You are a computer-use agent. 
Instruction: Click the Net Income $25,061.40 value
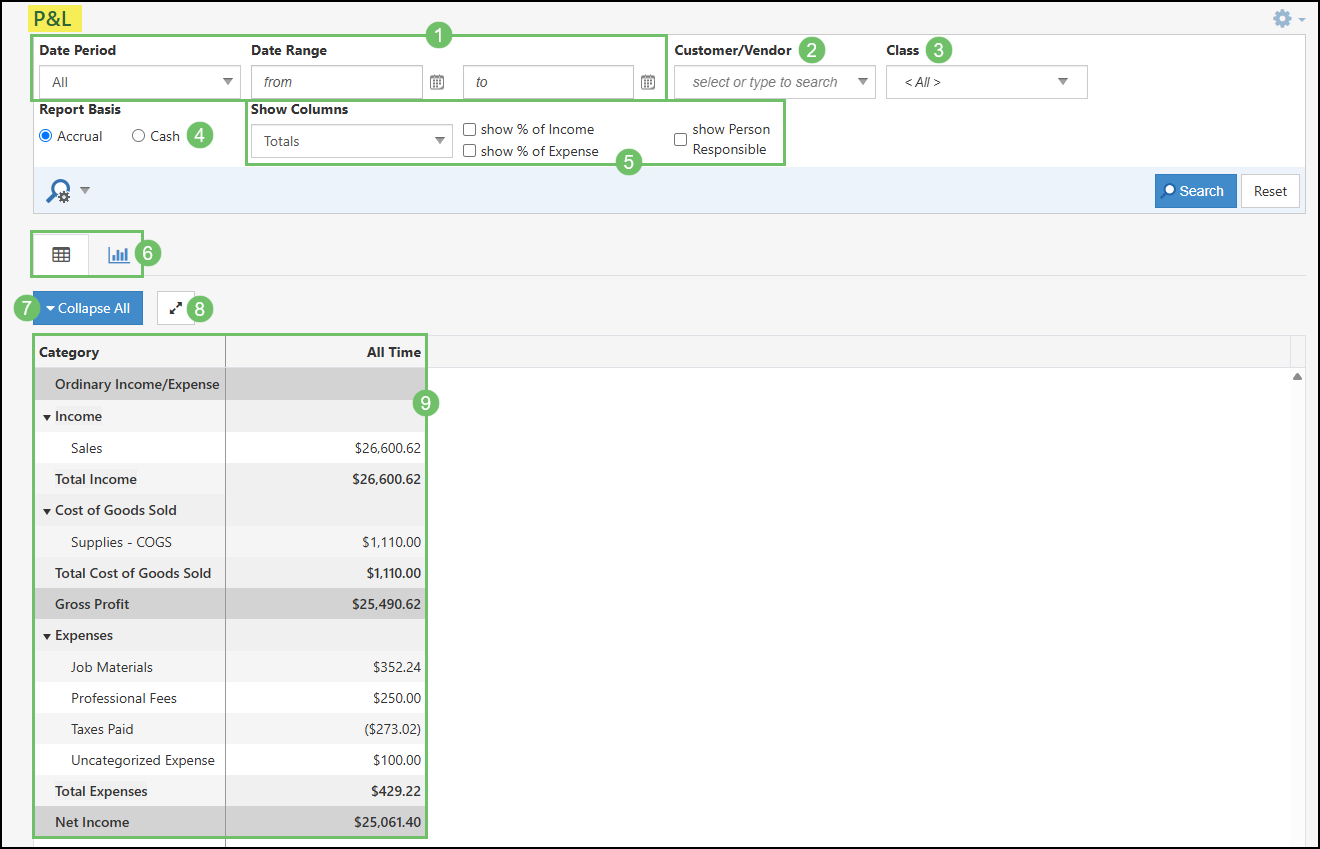point(387,822)
